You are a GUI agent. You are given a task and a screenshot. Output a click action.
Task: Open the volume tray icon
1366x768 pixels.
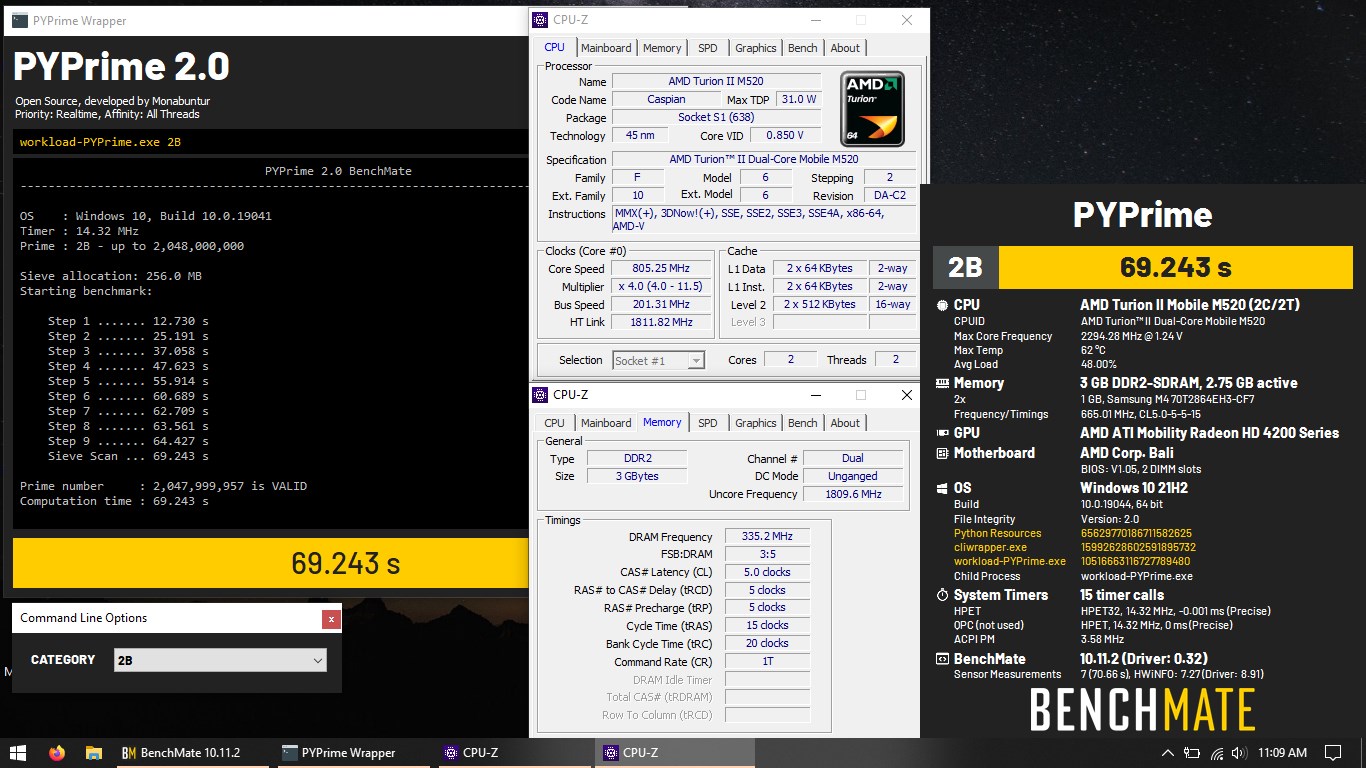[1240, 753]
